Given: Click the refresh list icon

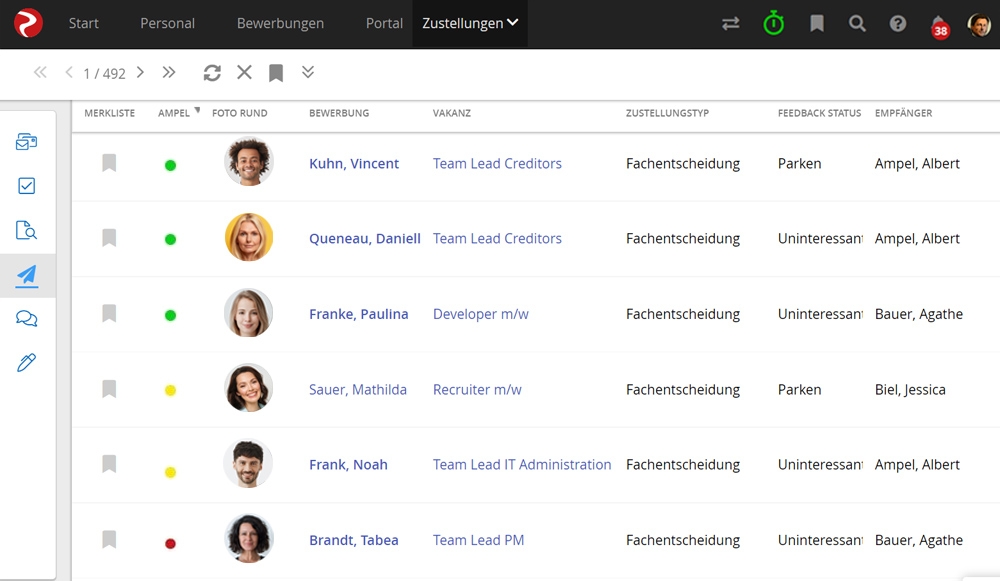Looking at the screenshot, I should click(212, 72).
